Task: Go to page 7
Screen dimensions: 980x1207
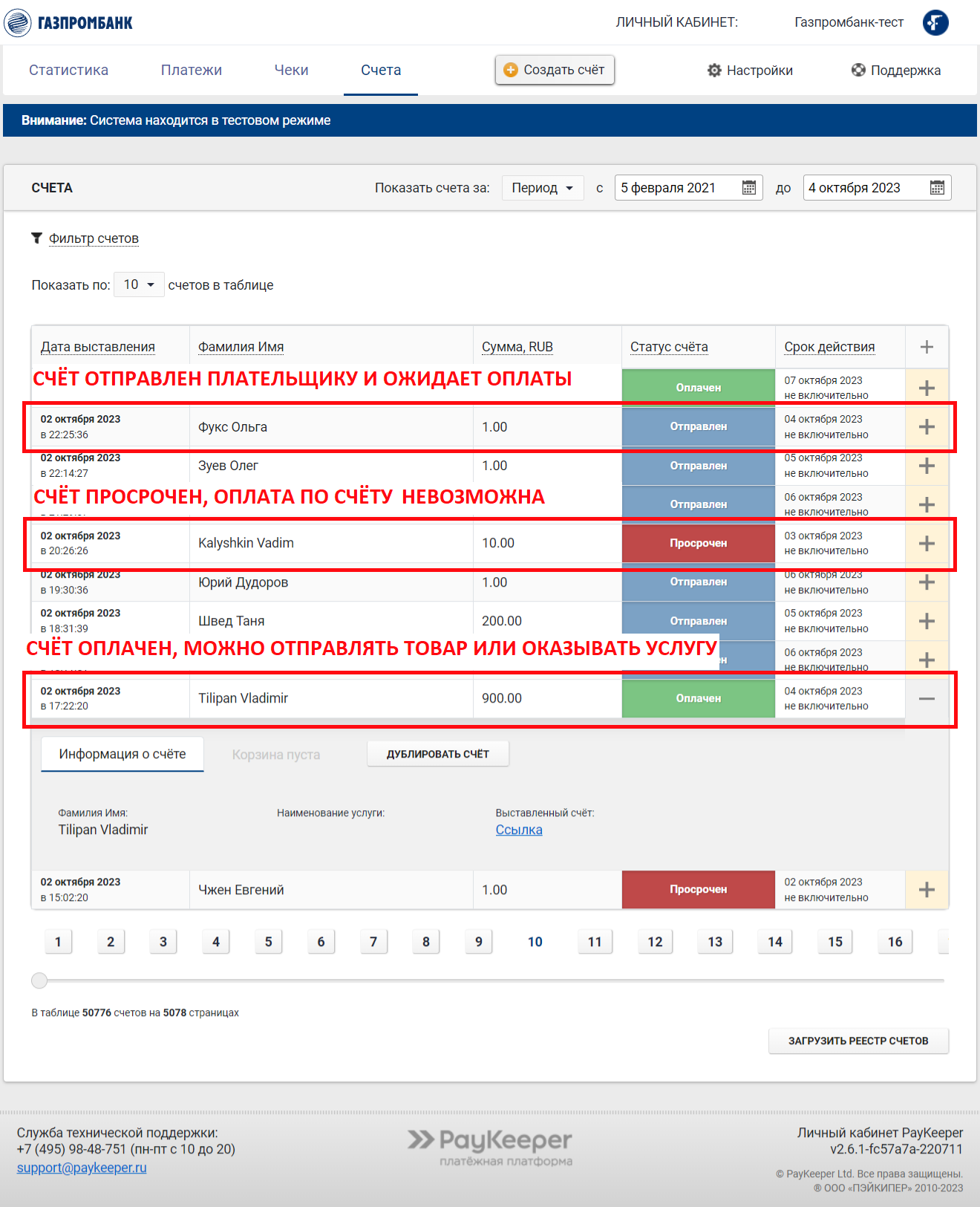Action: click(373, 942)
